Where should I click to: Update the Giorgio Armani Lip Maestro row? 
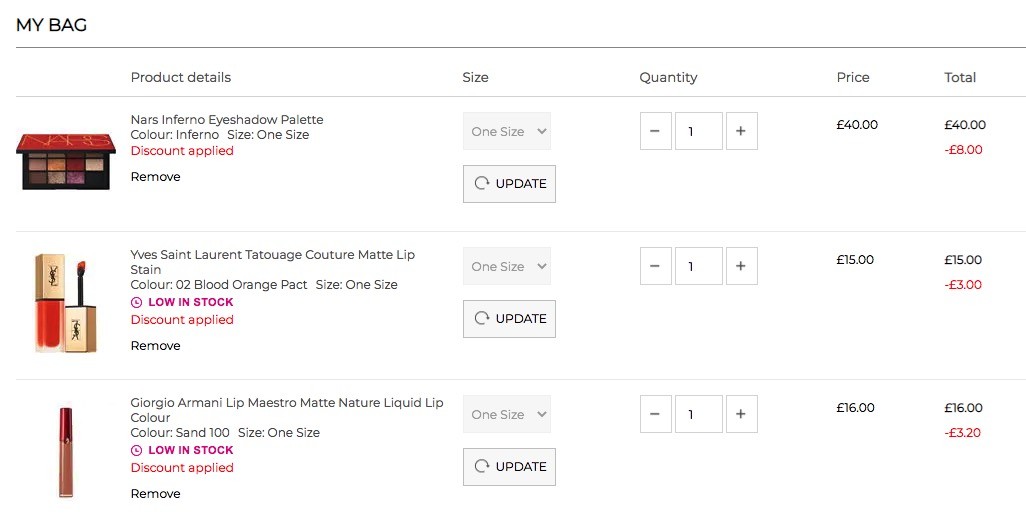[x=509, y=467]
